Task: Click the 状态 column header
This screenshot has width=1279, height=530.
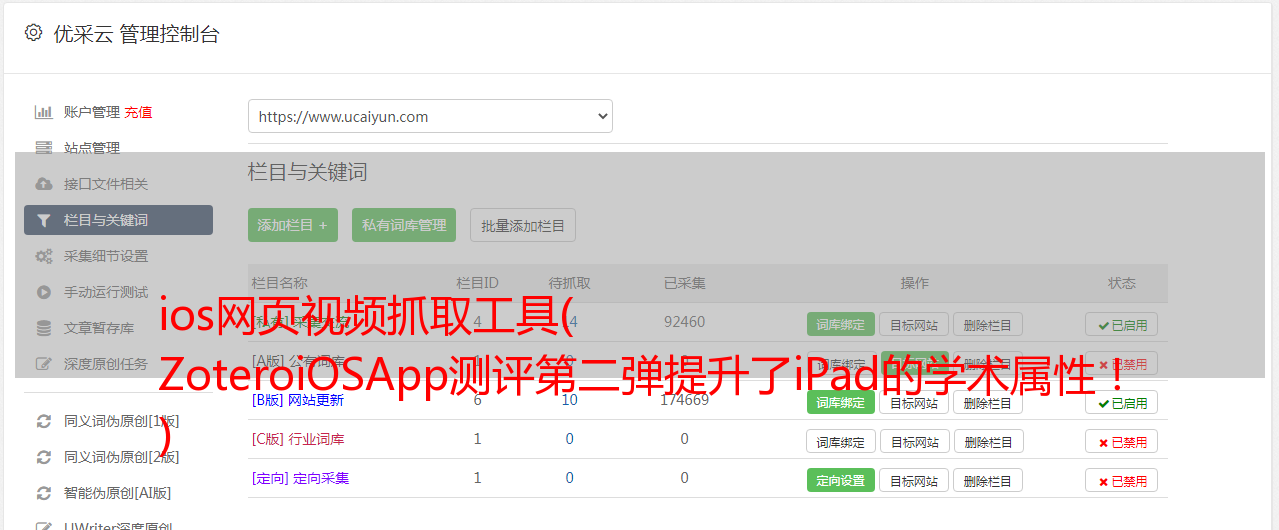Action: [1121, 283]
